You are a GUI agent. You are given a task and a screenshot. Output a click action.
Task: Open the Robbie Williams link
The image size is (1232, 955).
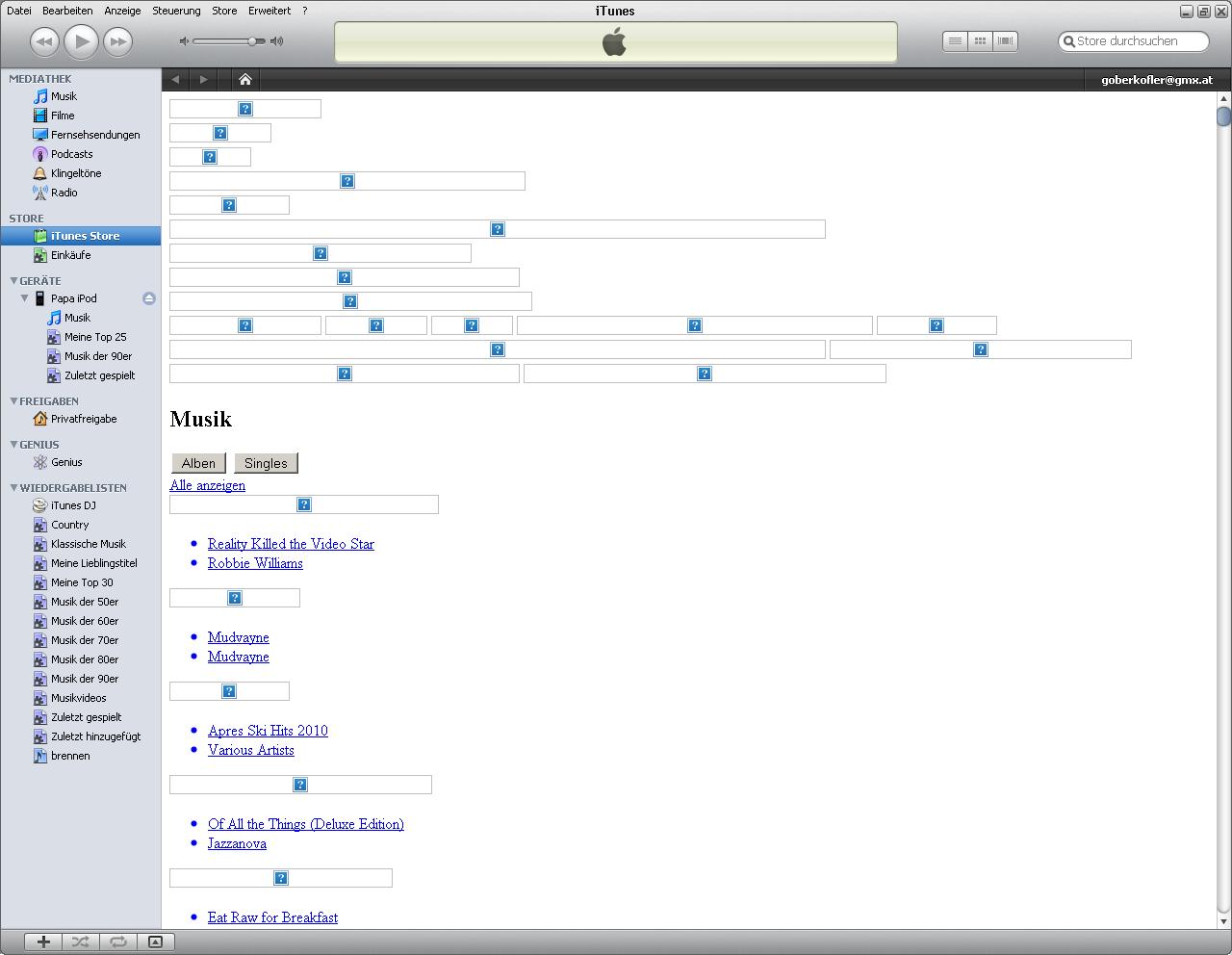pyautogui.click(x=255, y=563)
